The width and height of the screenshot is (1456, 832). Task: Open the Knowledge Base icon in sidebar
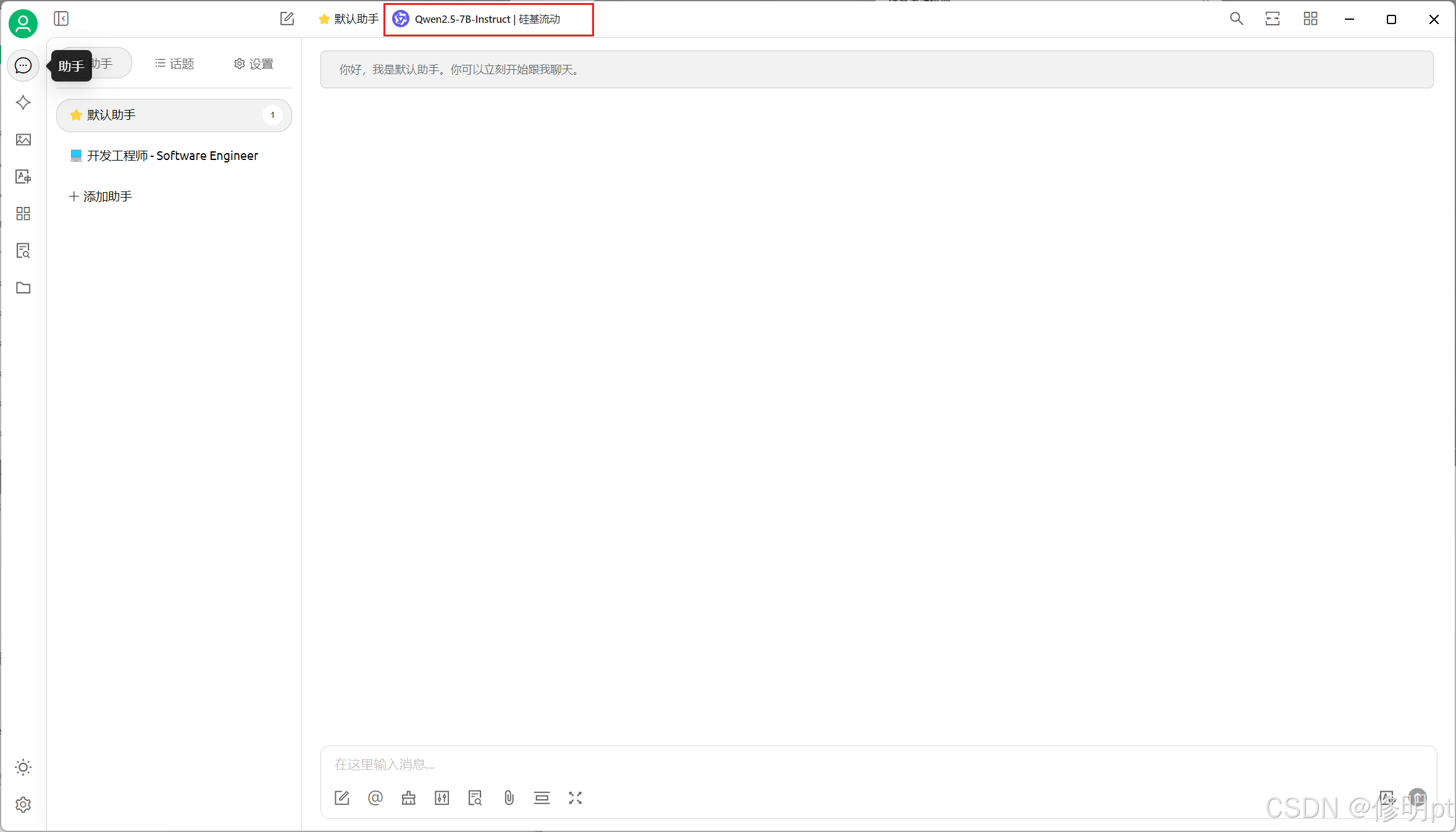23,251
